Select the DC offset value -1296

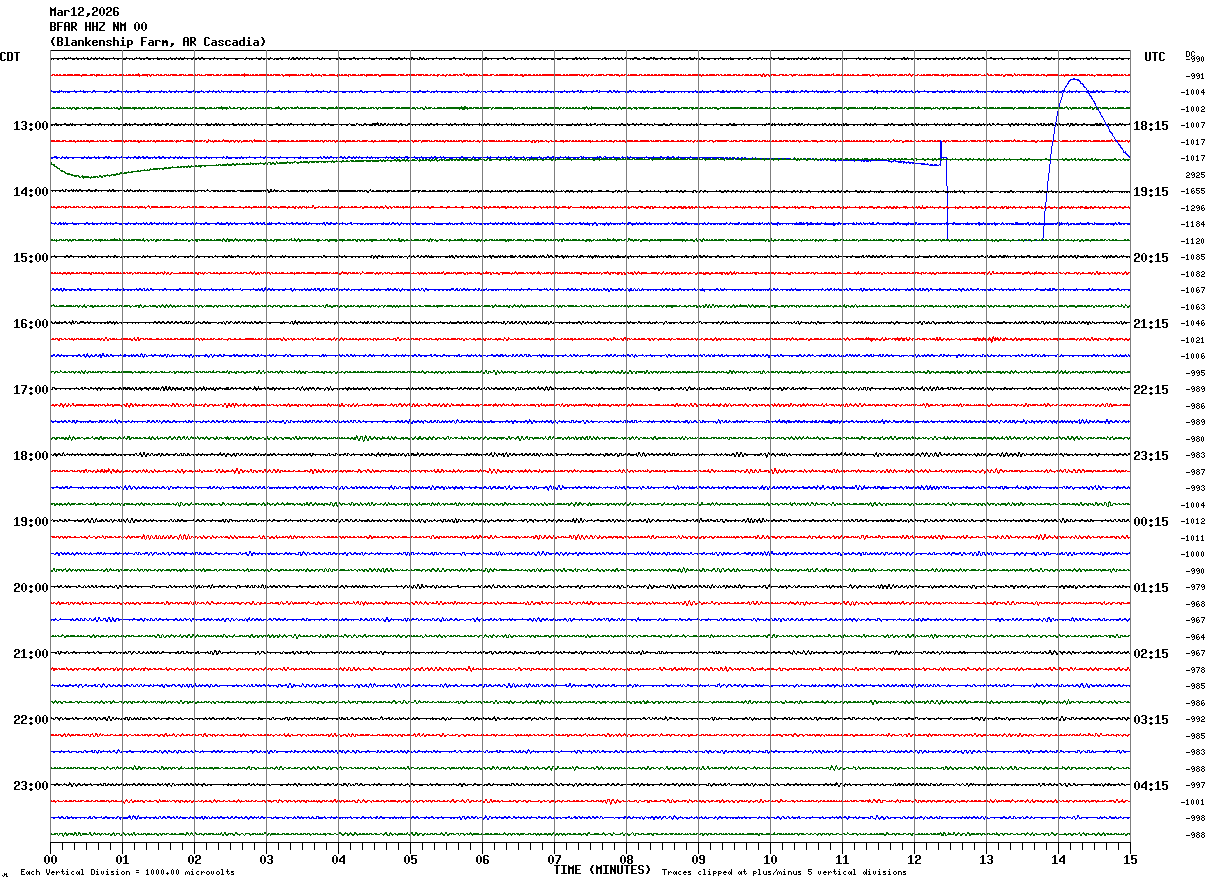(x=1194, y=208)
